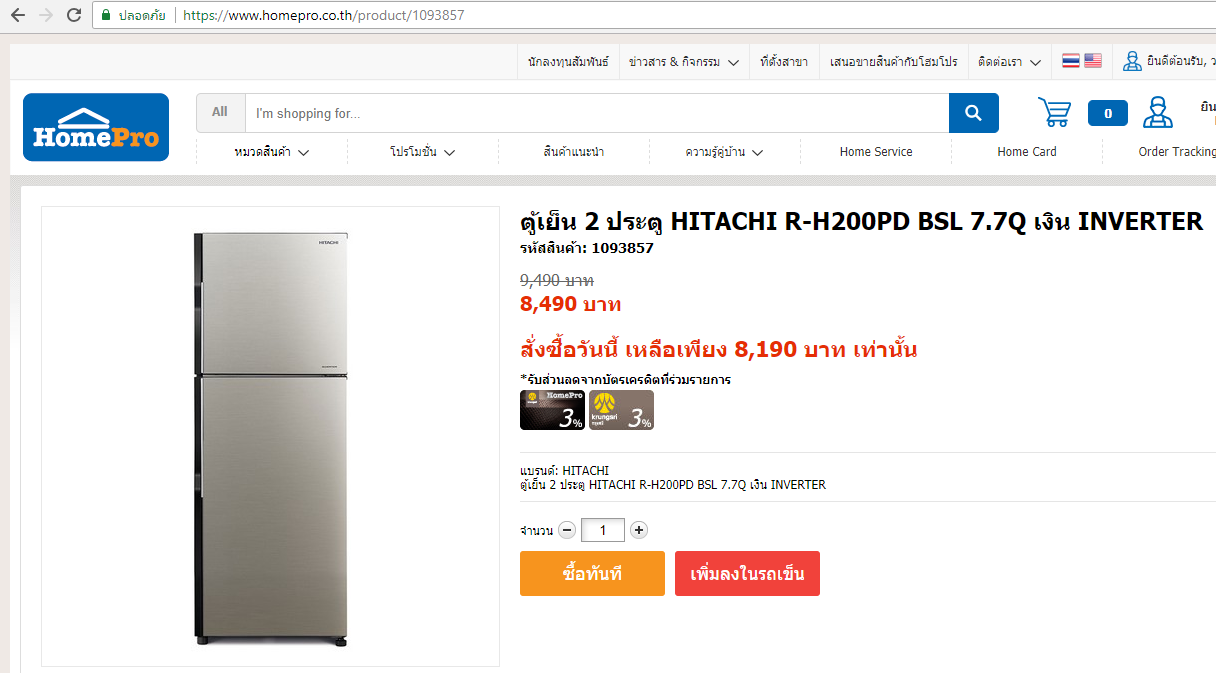Click the browser back arrow
The image size is (1216, 673).
(x=18, y=15)
